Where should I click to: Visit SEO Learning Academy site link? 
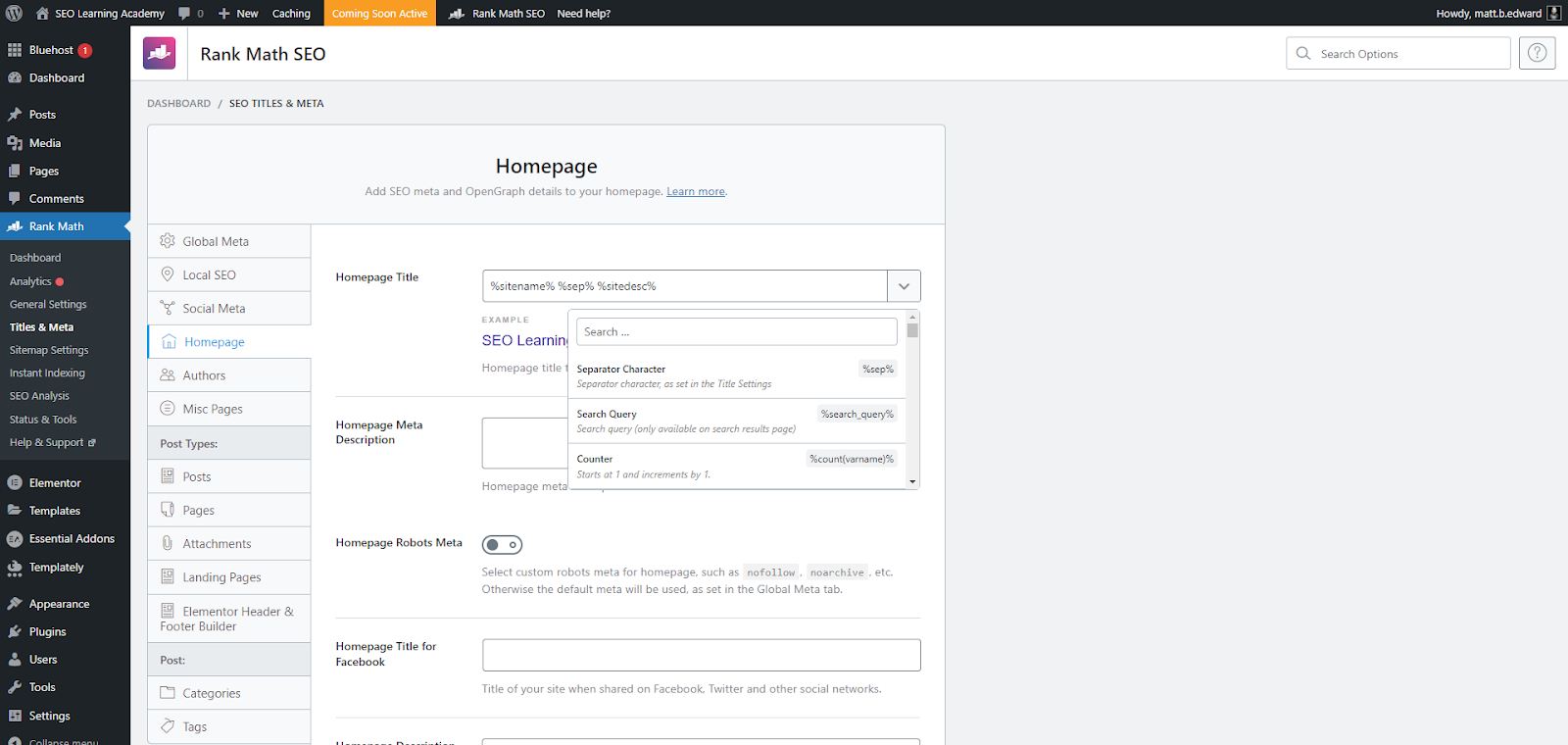click(100, 14)
